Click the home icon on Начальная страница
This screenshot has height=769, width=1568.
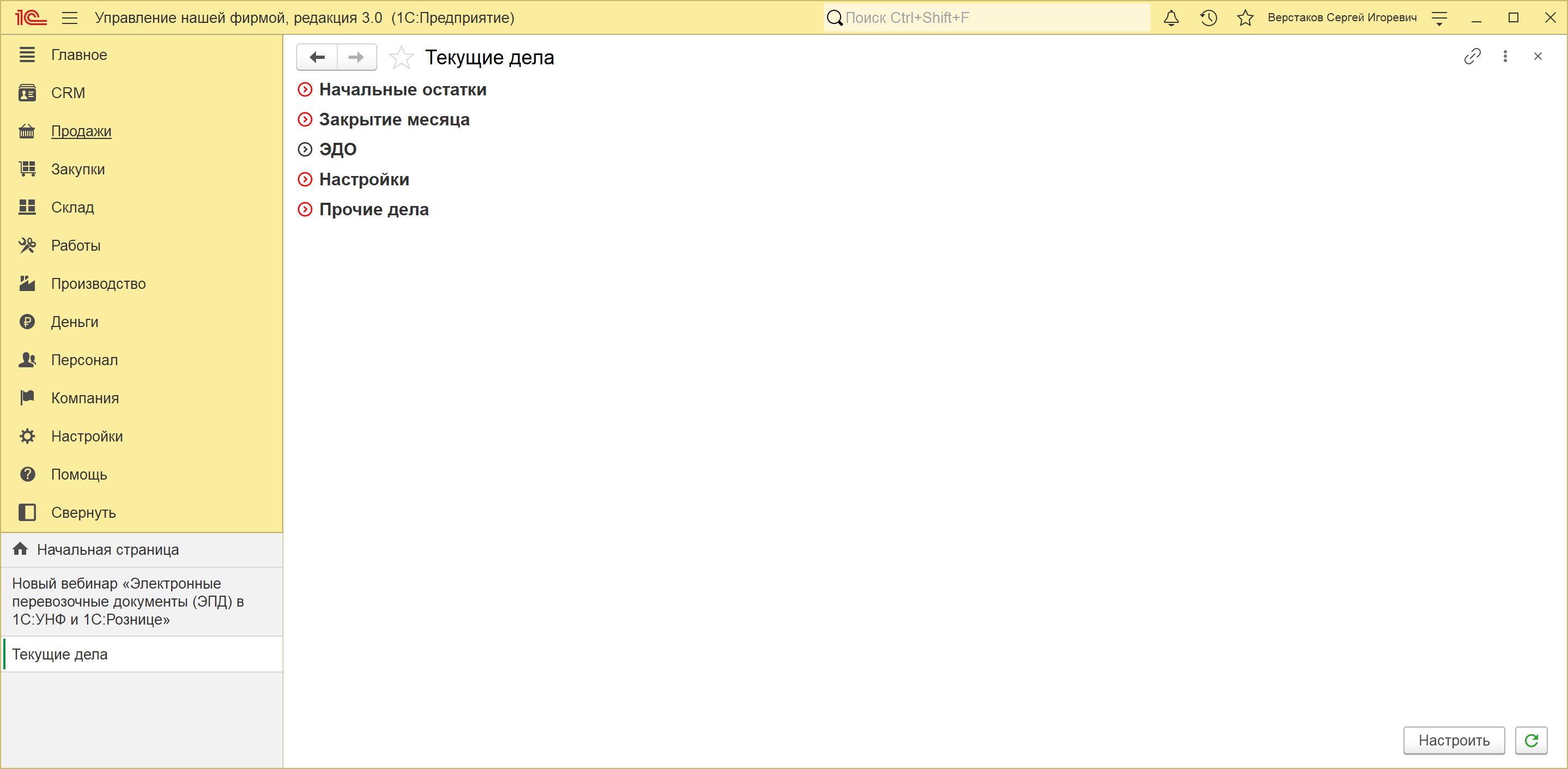pos(20,549)
